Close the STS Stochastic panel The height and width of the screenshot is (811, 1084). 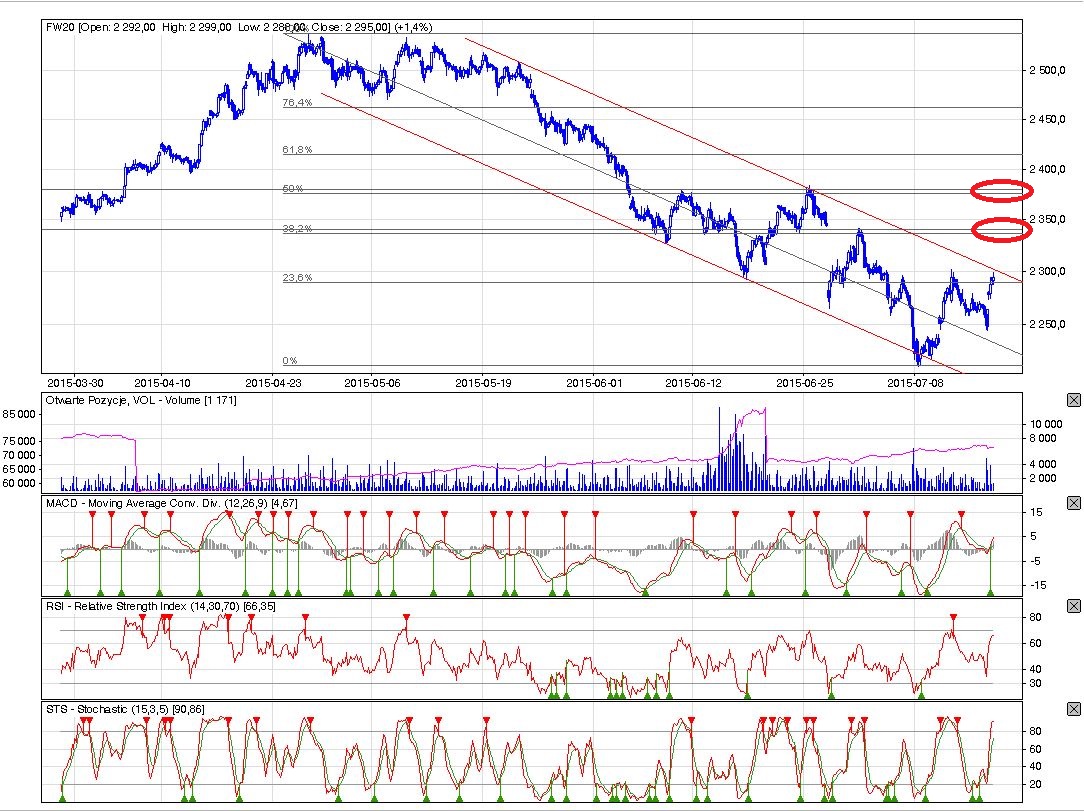(1074, 708)
